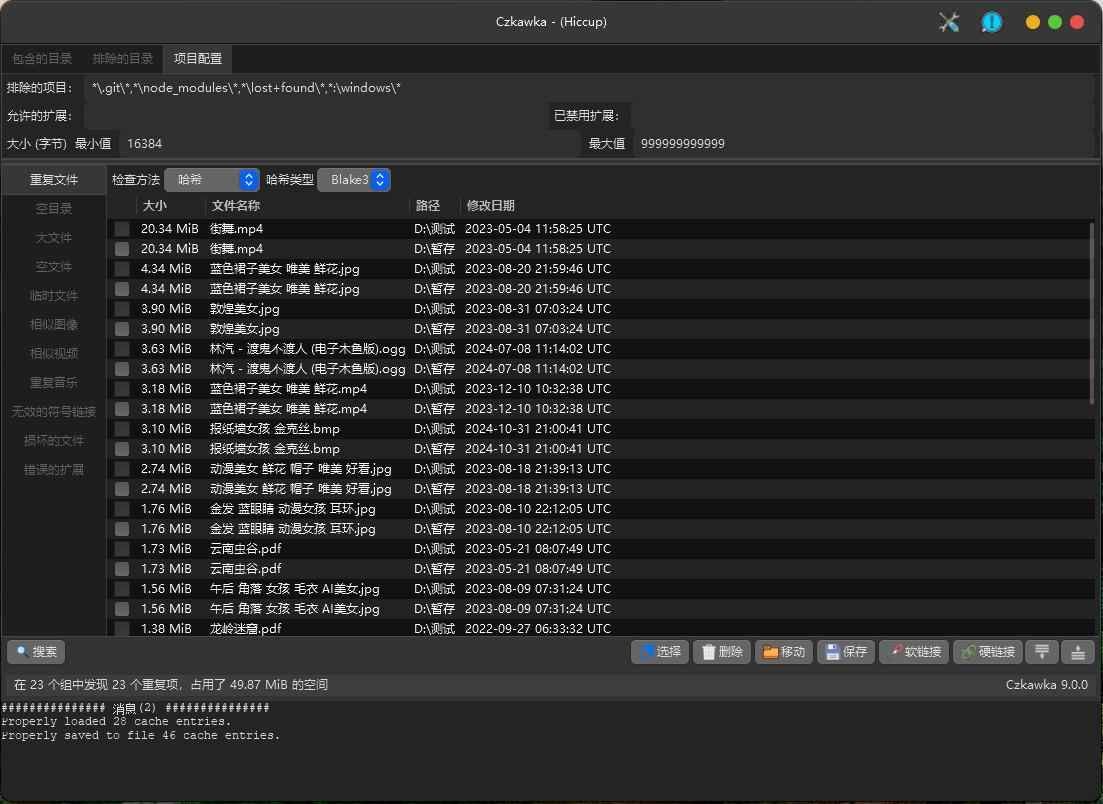Screen dimensions: 1103x804
Task: Click the Softlink (软链接) icon button
Action: coord(913,652)
